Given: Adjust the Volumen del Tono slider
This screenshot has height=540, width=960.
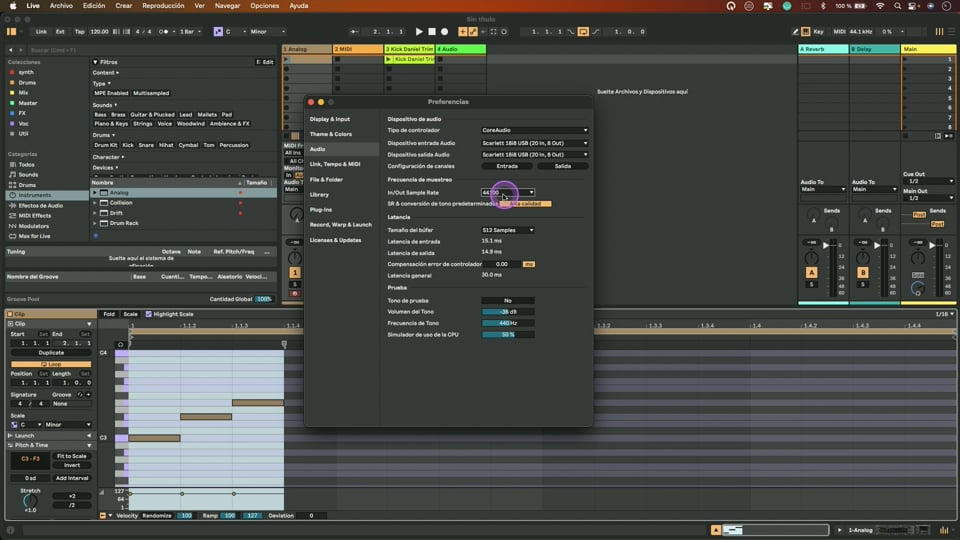Looking at the screenshot, I should [508, 312].
